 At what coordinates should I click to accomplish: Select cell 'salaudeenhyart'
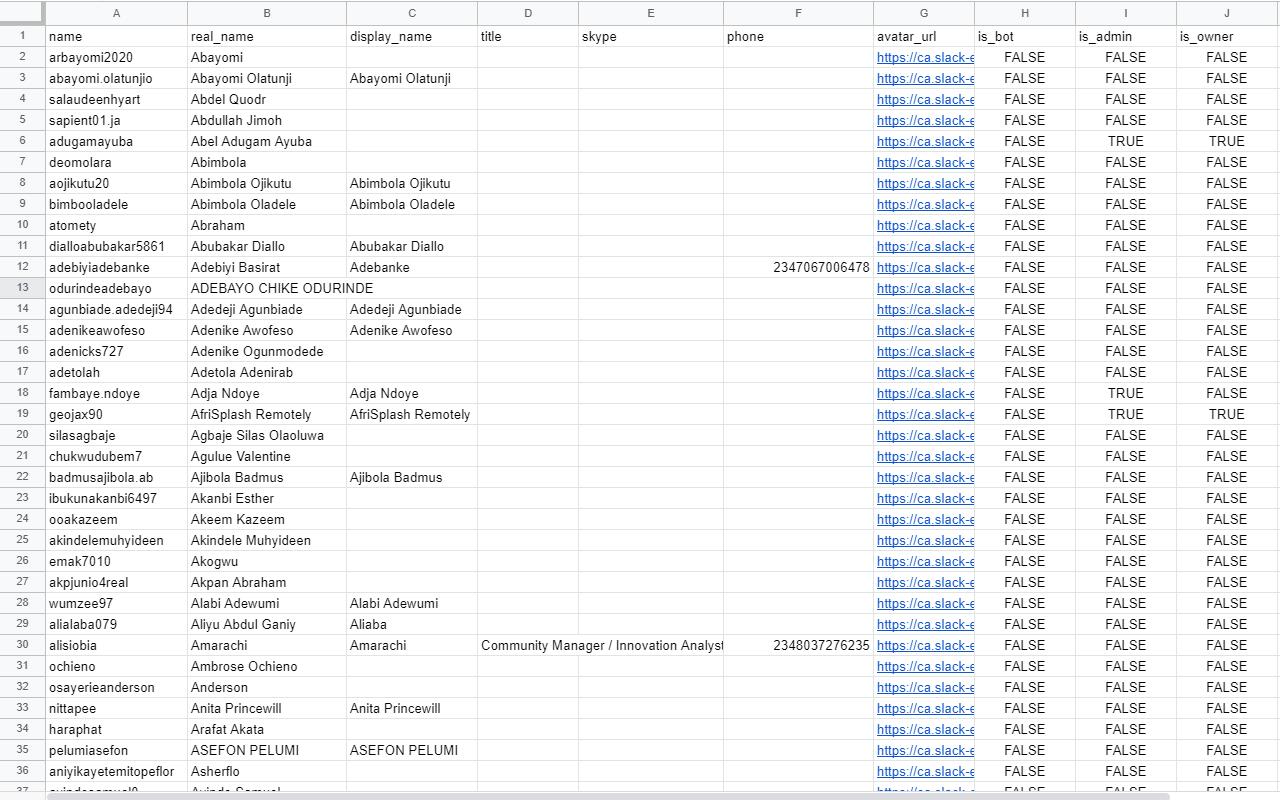coord(116,99)
